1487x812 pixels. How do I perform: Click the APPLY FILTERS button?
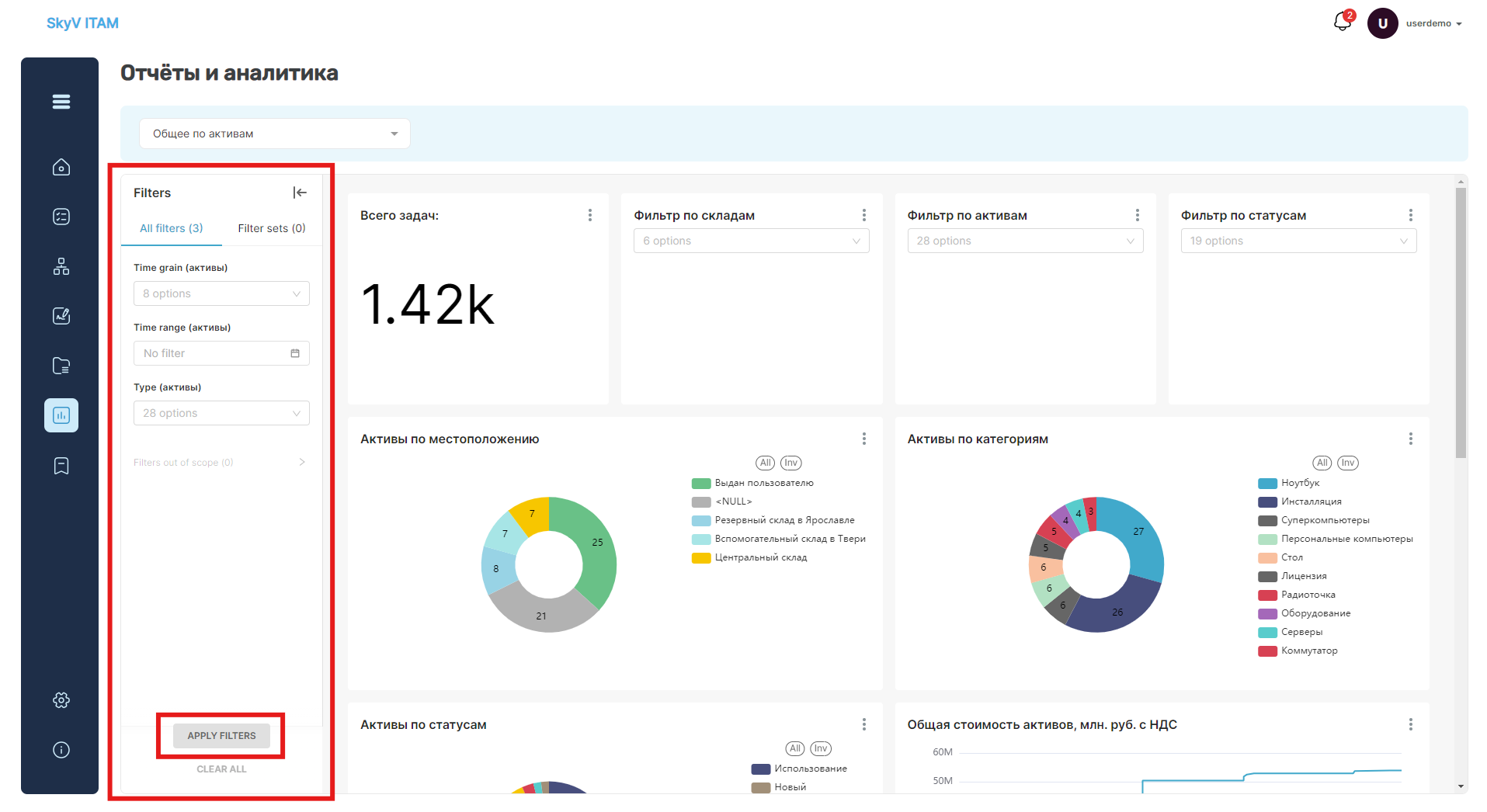[x=221, y=736]
